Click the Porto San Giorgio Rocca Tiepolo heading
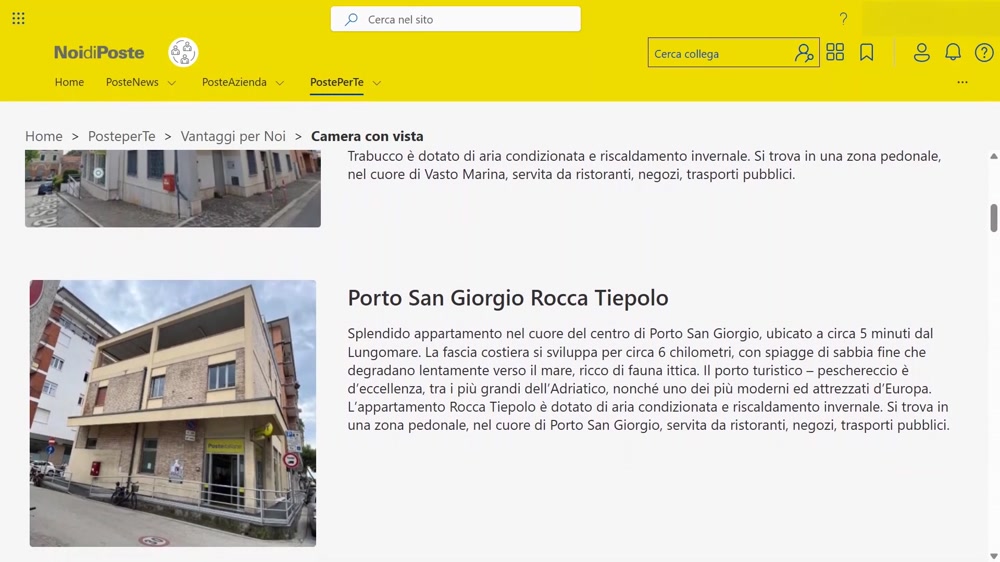 508,298
